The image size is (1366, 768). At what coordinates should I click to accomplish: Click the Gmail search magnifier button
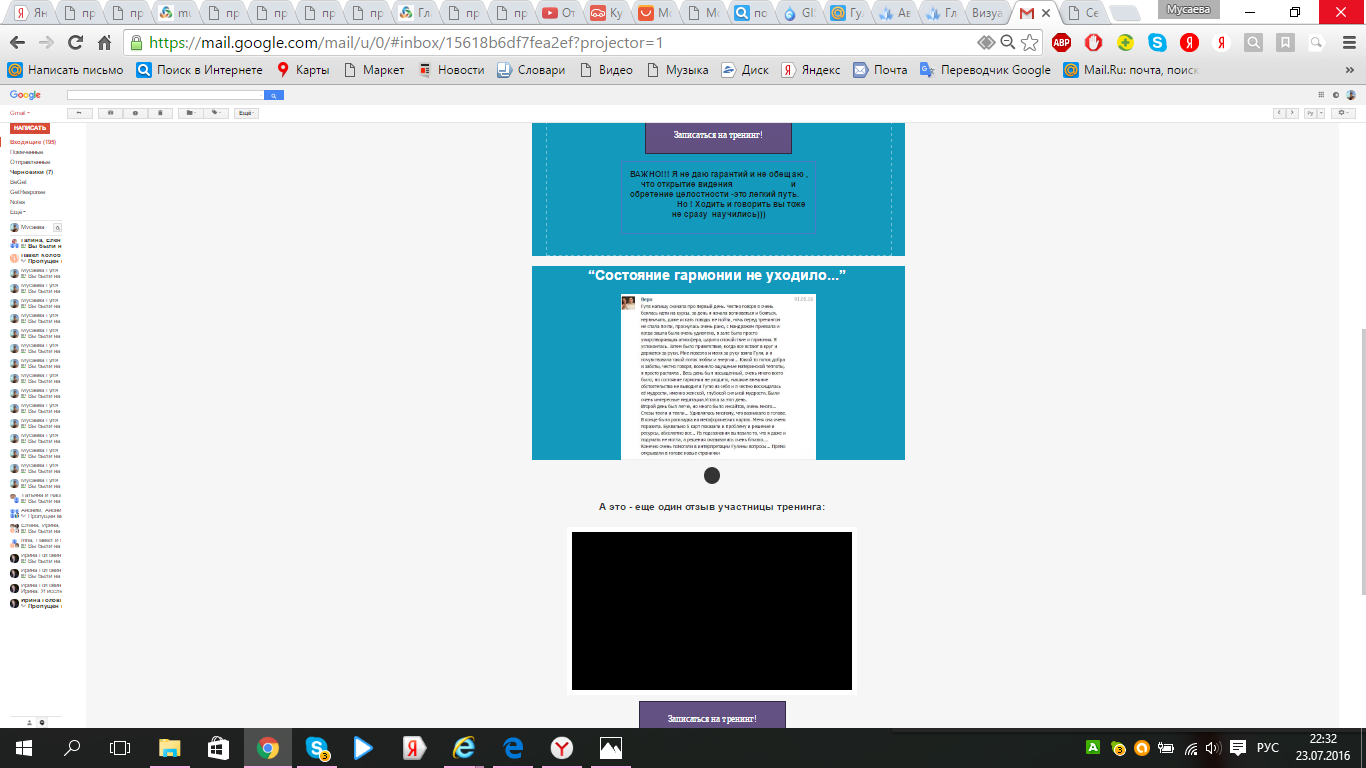click(x=275, y=95)
